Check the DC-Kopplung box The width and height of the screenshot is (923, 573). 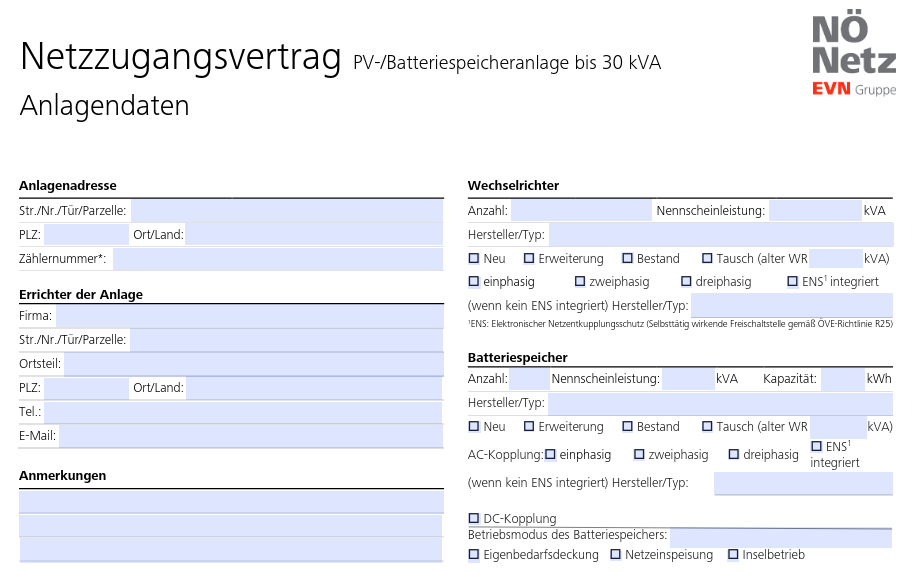[x=474, y=518]
